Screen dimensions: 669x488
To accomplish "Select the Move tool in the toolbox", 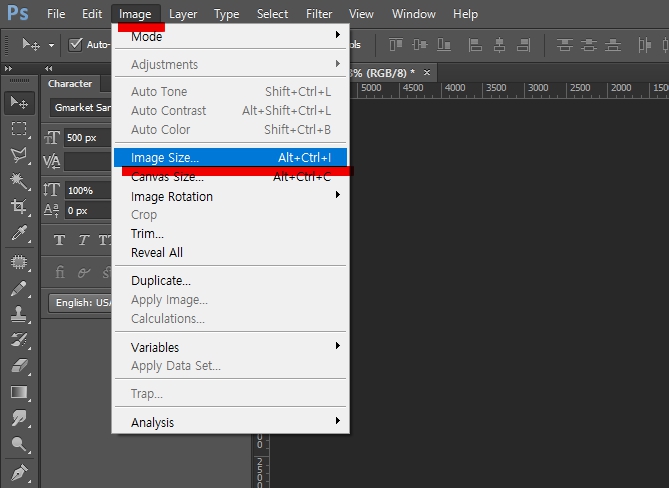I will 19,103.
